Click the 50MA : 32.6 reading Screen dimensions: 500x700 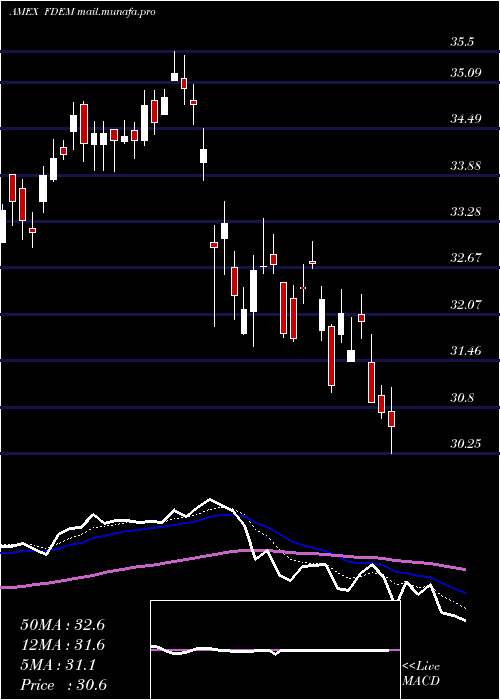pos(62,625)
